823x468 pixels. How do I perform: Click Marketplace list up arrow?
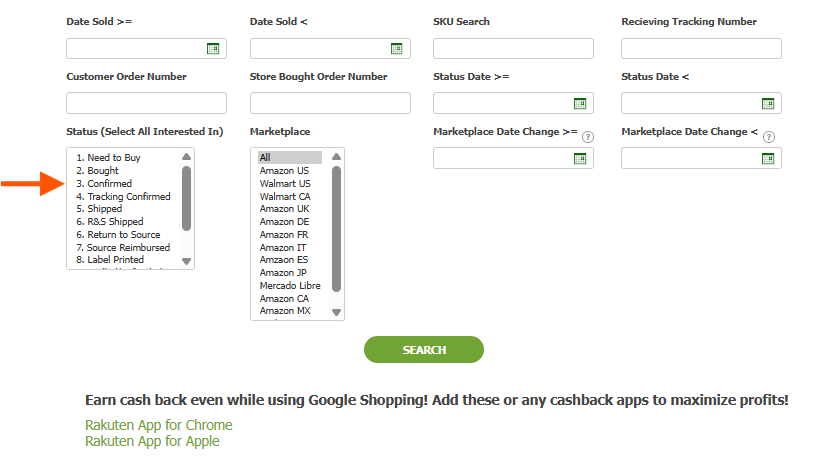click(336, 157)
